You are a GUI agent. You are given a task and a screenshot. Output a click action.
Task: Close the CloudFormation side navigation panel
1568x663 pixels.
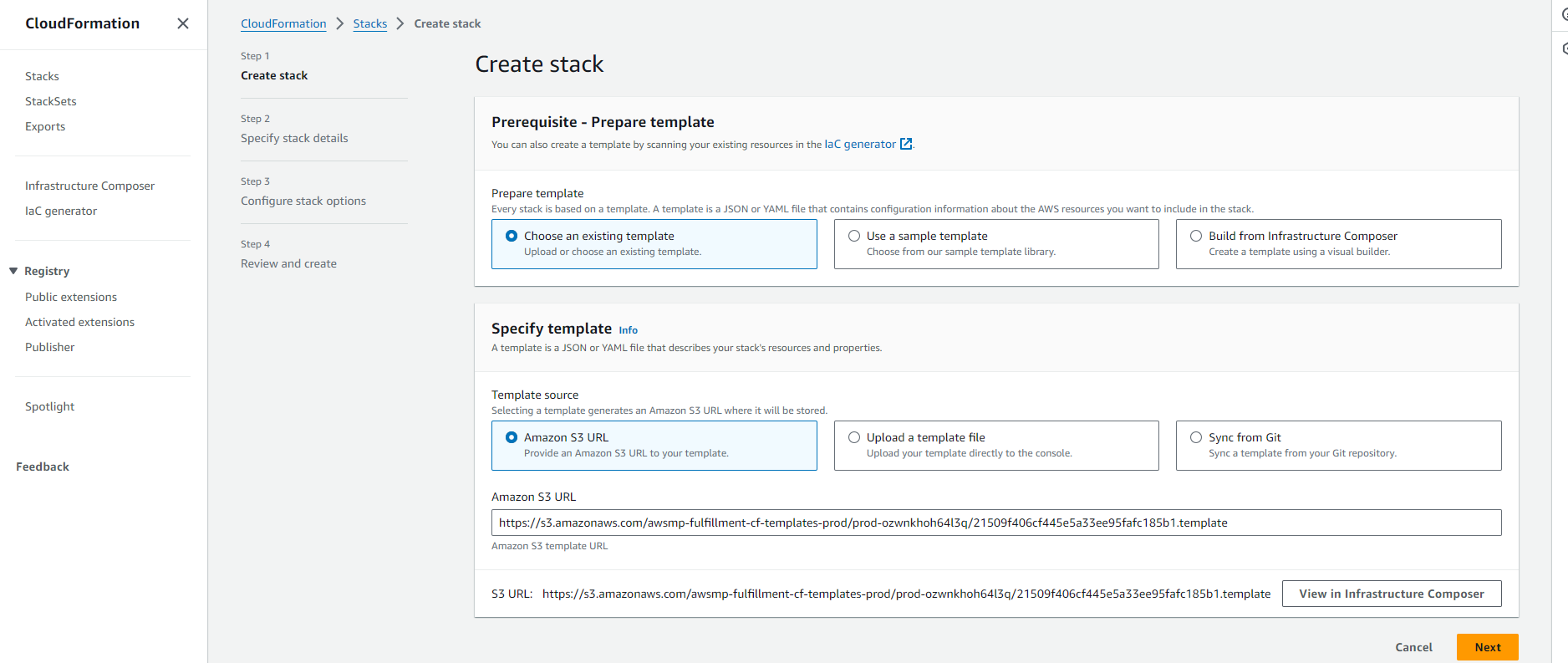[183, 23]
